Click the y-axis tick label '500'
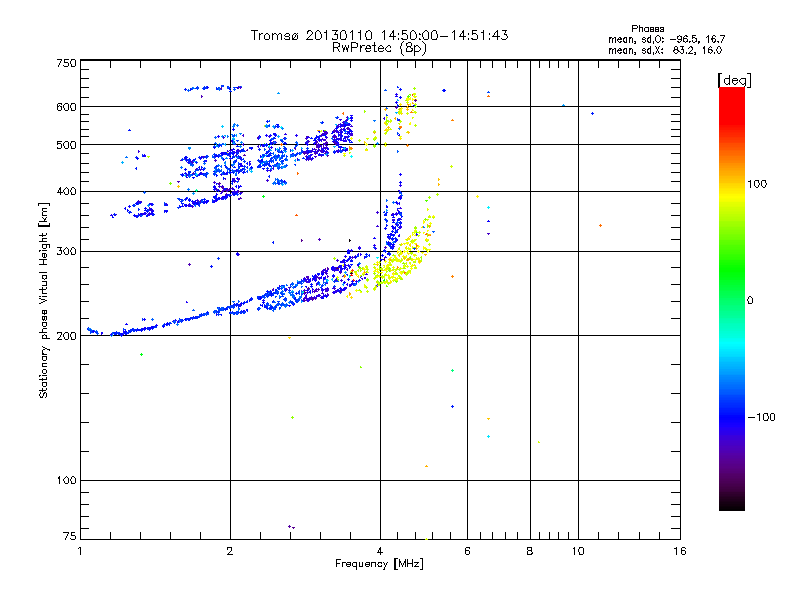 tap(66, 145)
